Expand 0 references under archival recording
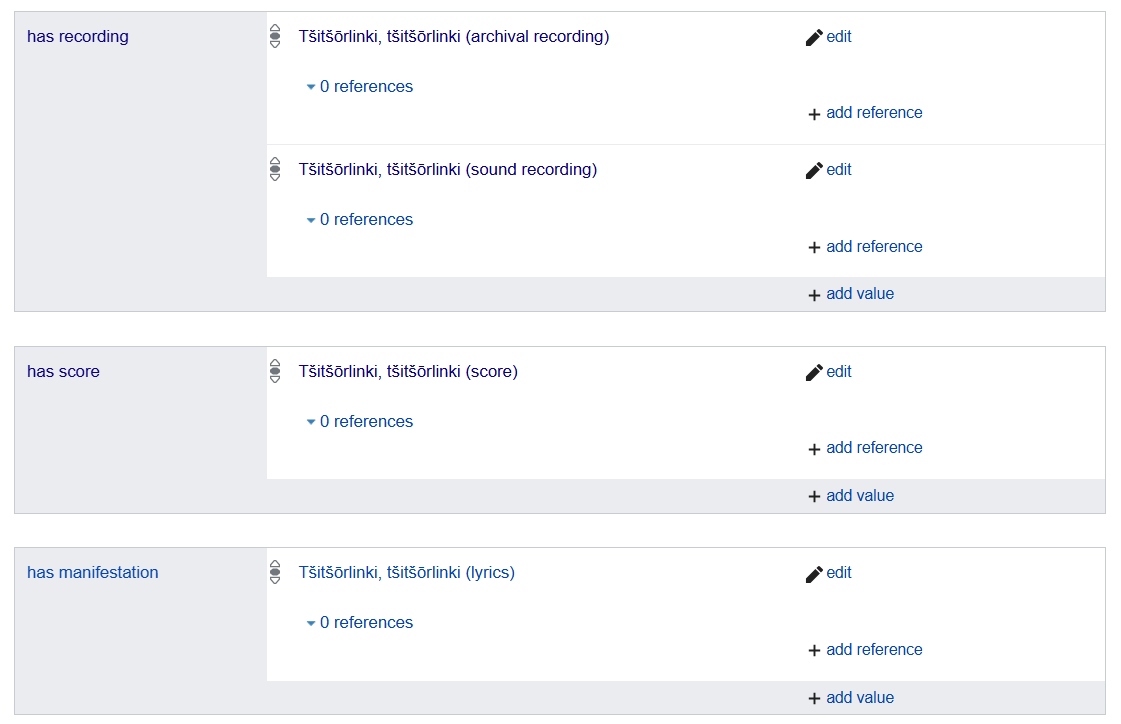1121x724 pixels. 360,86
